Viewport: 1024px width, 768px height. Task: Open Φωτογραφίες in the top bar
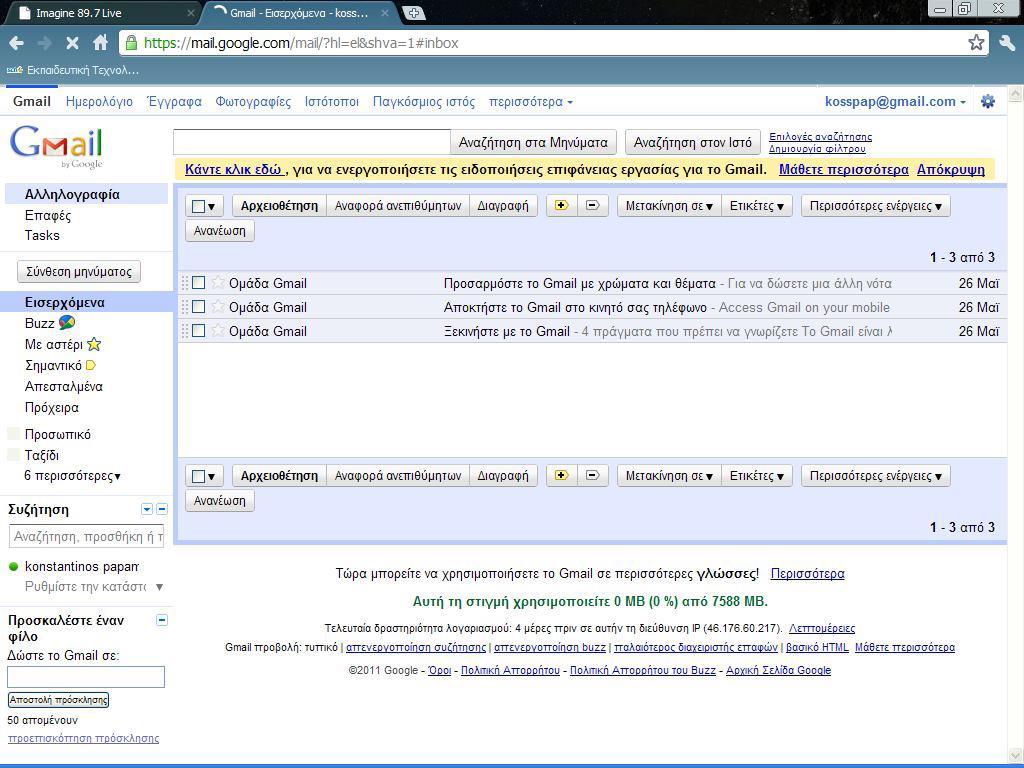(253, 101)
